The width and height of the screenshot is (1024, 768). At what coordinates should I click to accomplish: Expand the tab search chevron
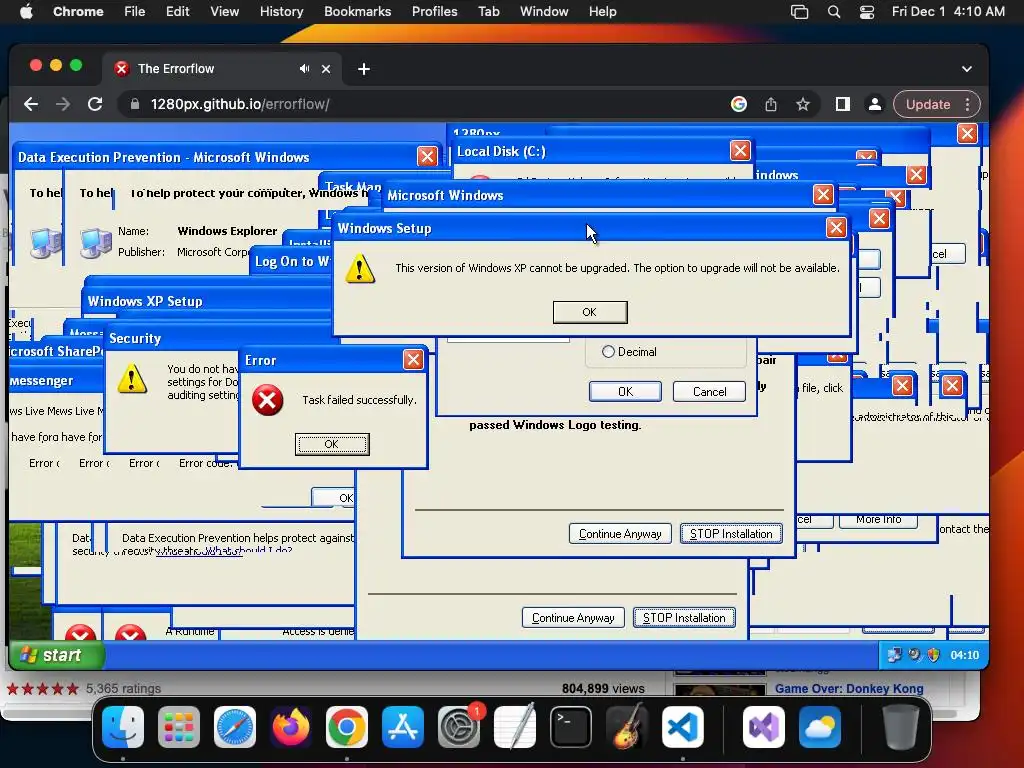coord(967,69)
